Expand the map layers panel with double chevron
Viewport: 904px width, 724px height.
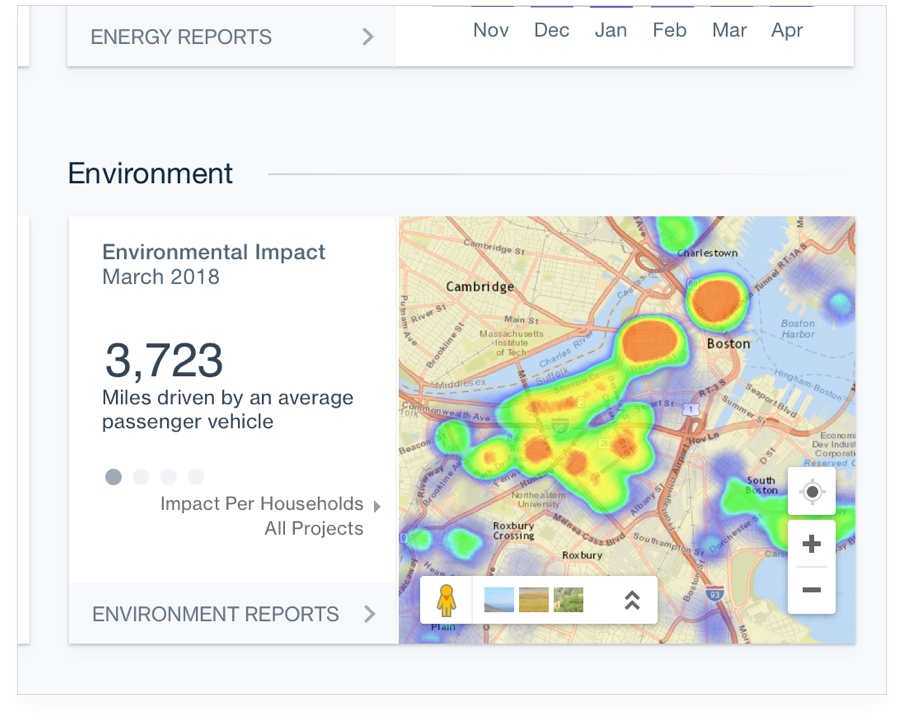pyautogui.click(x=631, y=600)
